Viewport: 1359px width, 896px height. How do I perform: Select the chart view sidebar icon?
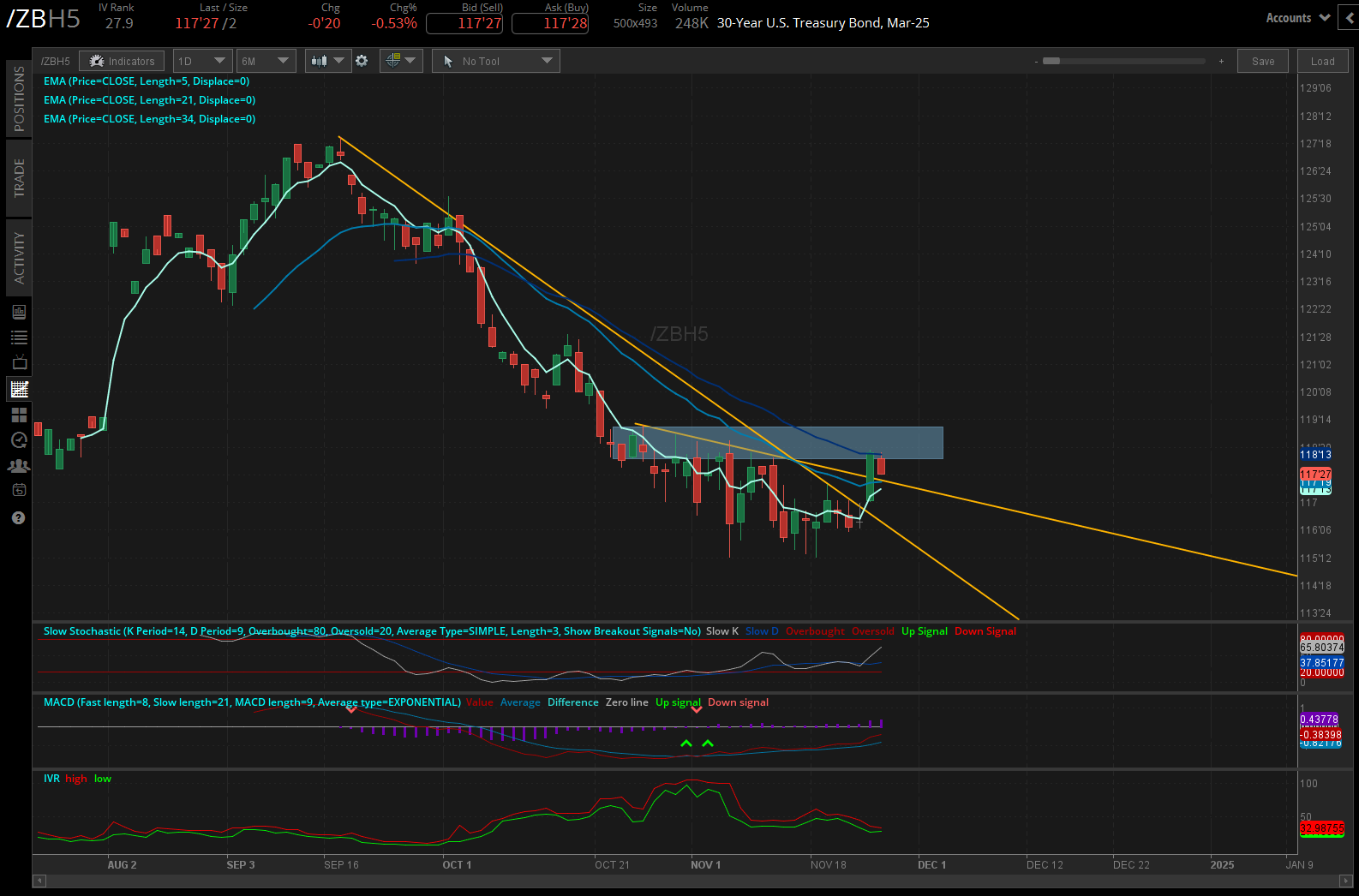pyautogui.click(x=19, y=389)
